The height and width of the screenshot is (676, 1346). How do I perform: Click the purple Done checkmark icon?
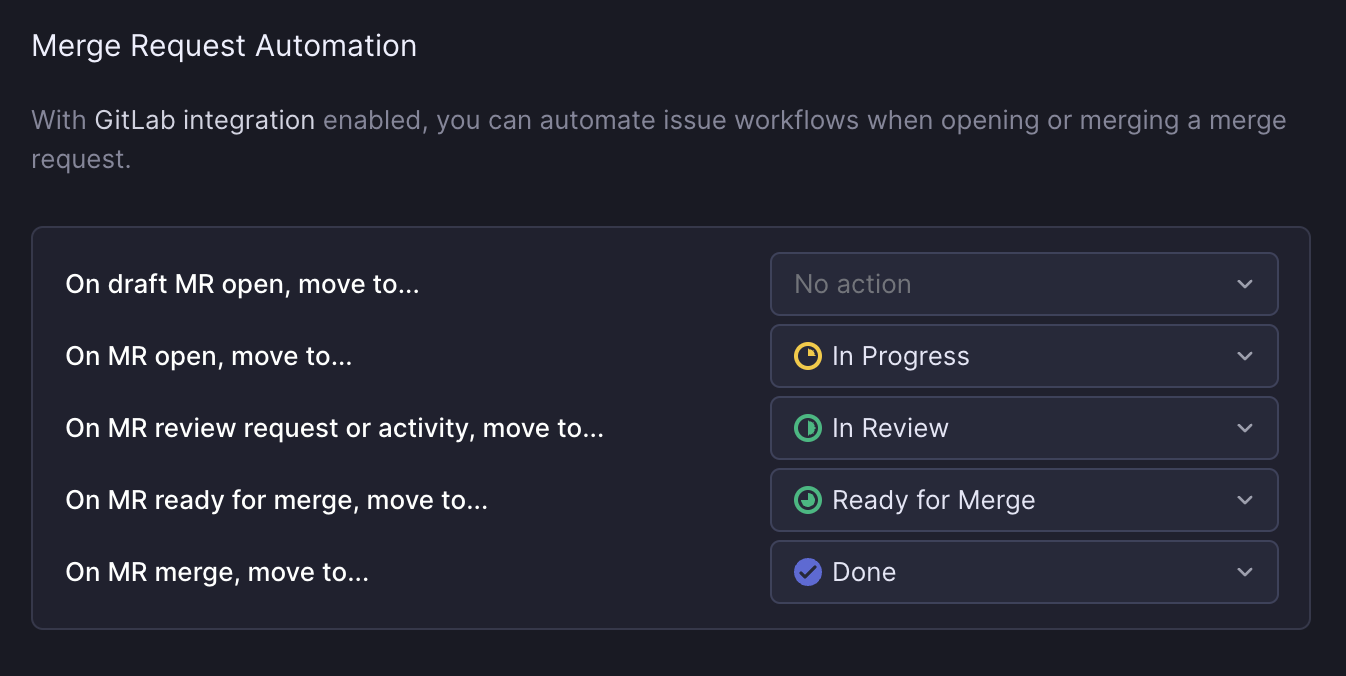click(808, 572)
